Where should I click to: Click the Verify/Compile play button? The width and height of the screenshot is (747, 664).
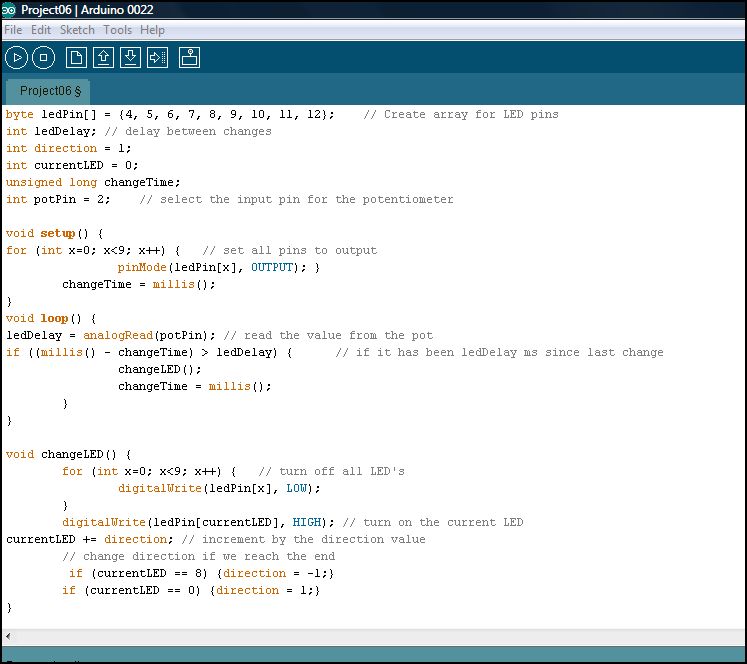(17, 58)
